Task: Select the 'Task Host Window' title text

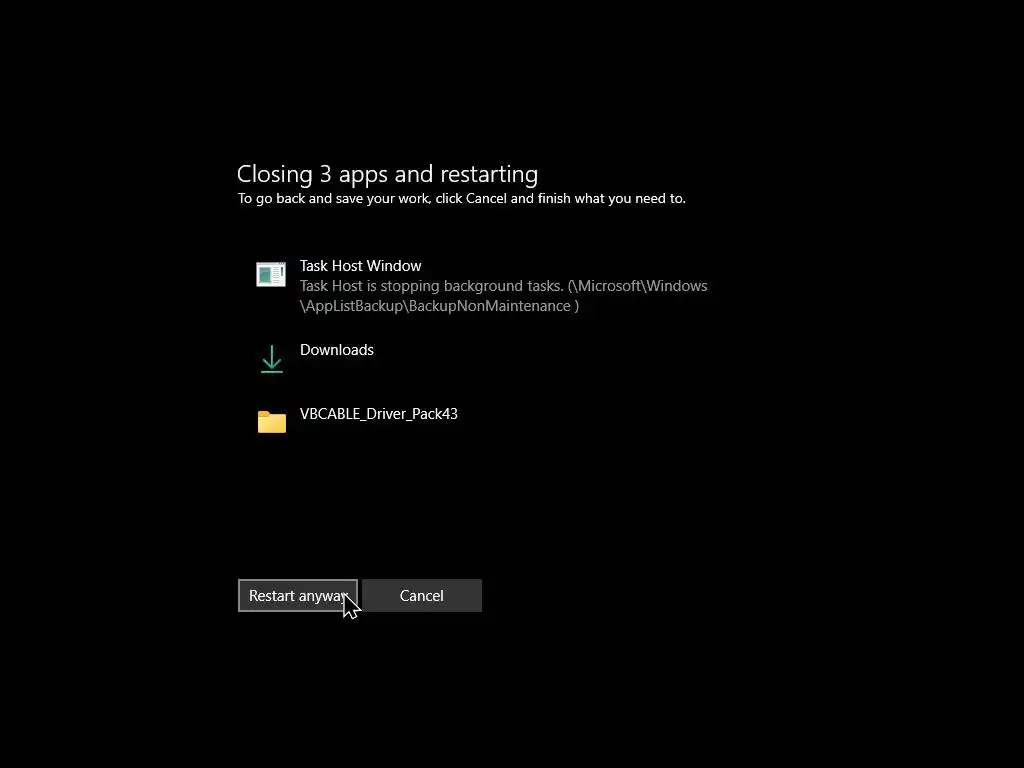Action: (x=360, y=266)
